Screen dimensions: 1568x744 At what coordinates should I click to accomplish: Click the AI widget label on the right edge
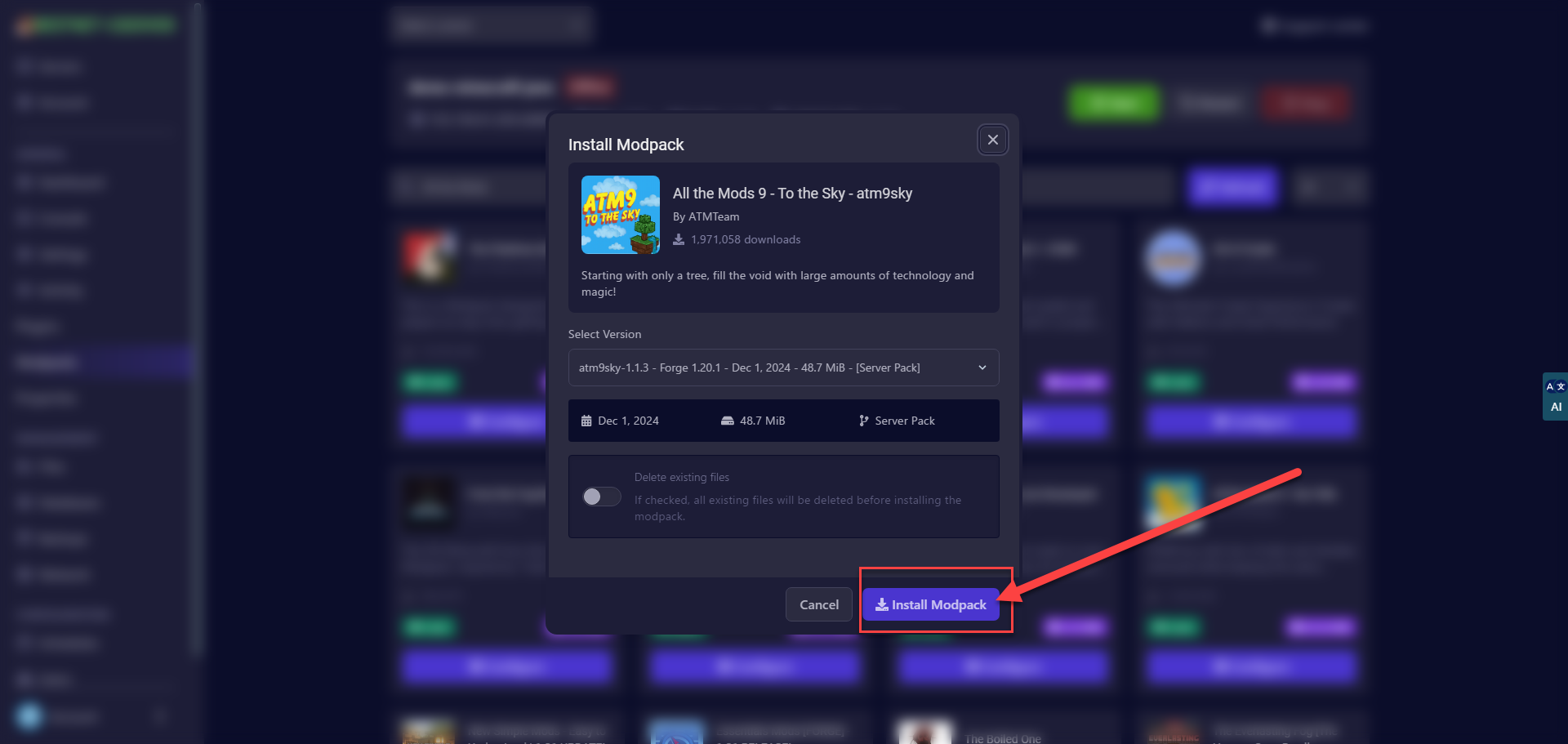coord(1556,407)
